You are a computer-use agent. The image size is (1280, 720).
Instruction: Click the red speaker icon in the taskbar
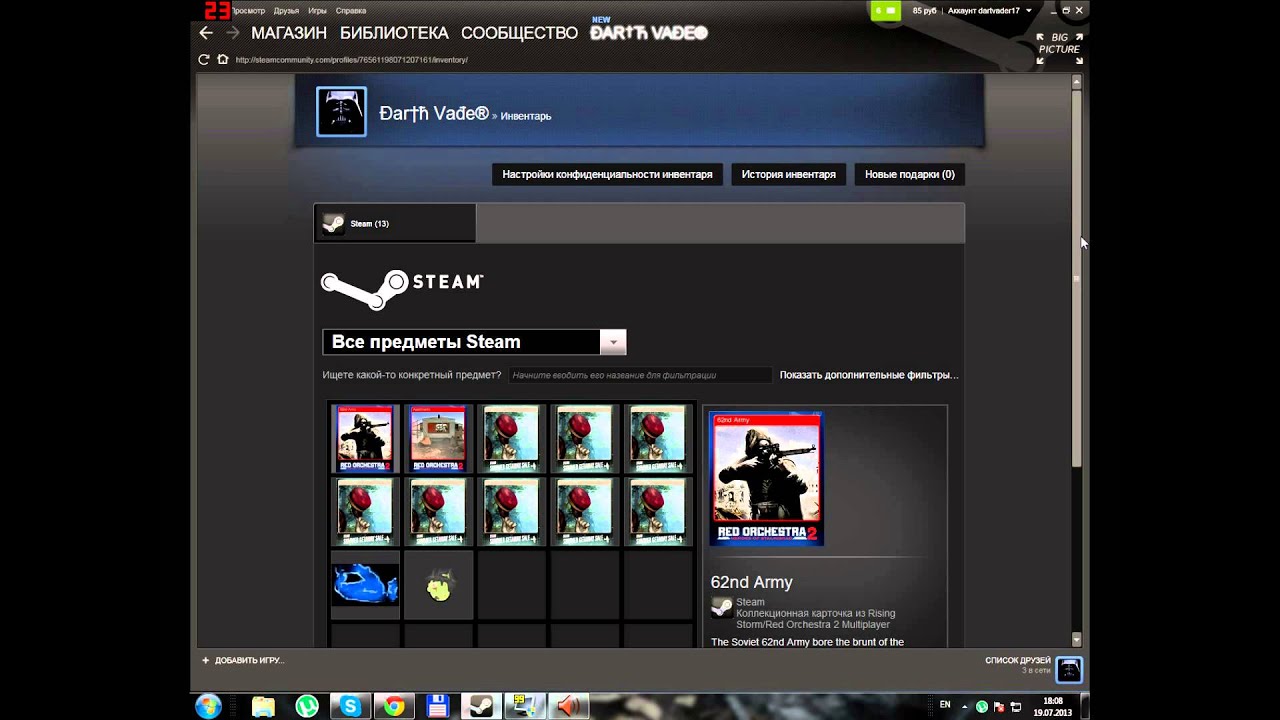568,707
